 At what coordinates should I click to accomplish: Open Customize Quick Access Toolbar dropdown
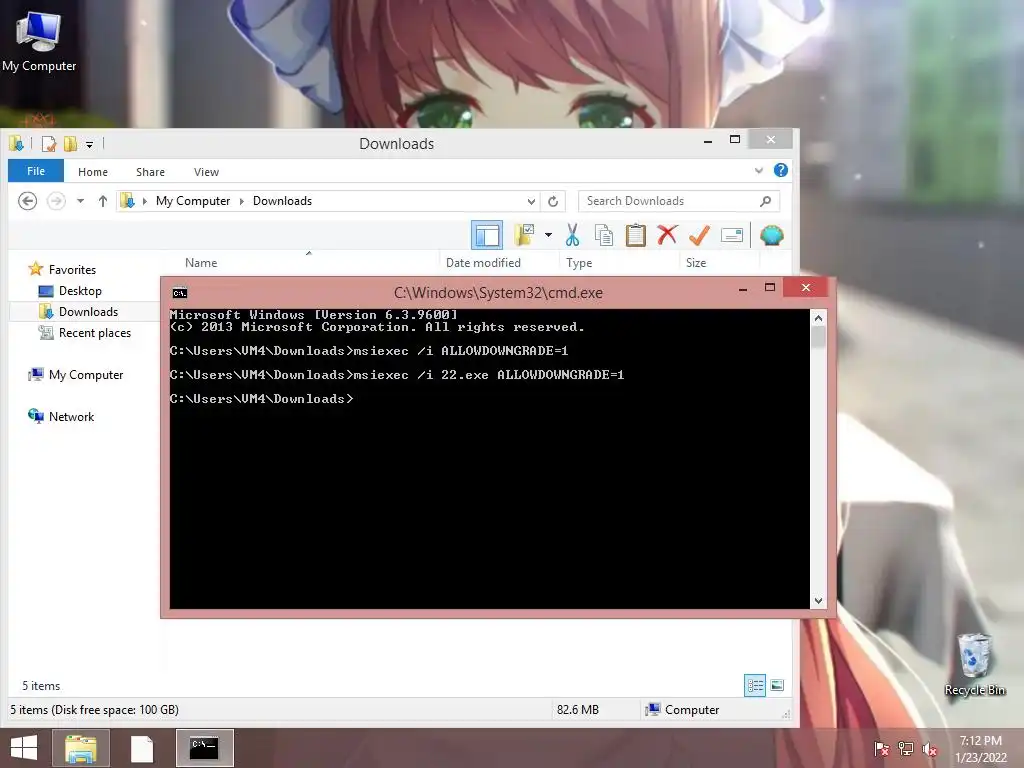coord(89,144)
